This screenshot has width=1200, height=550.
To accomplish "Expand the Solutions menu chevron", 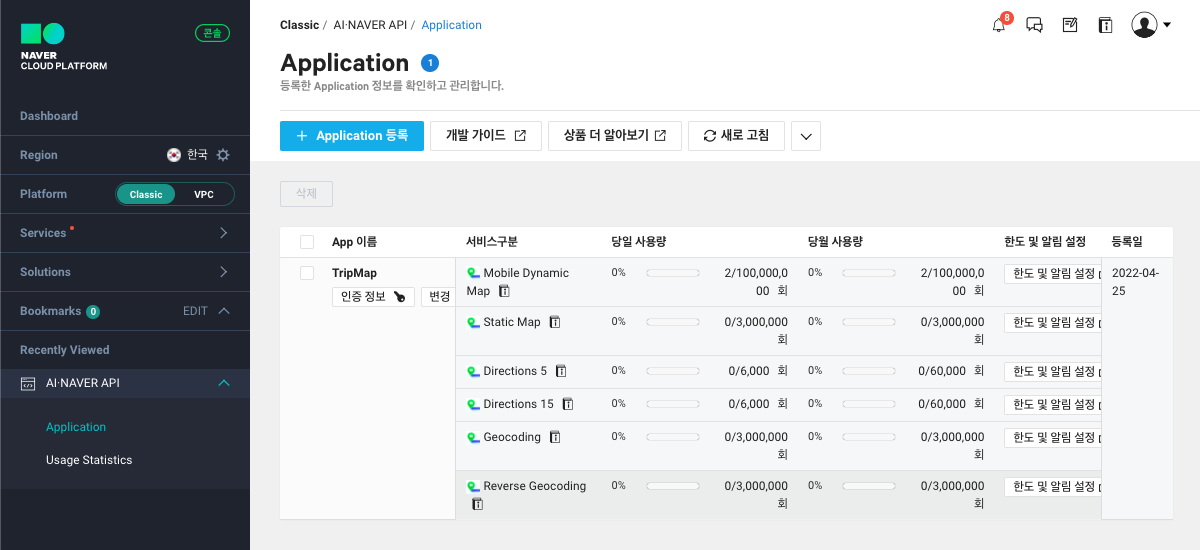I will 223,272.
